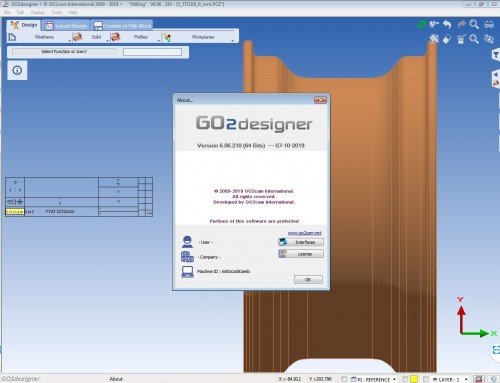The height and width of the screenshot is (383, 500).
Task: Click the Select Function or Icon prompt bar
Action: 64,52
